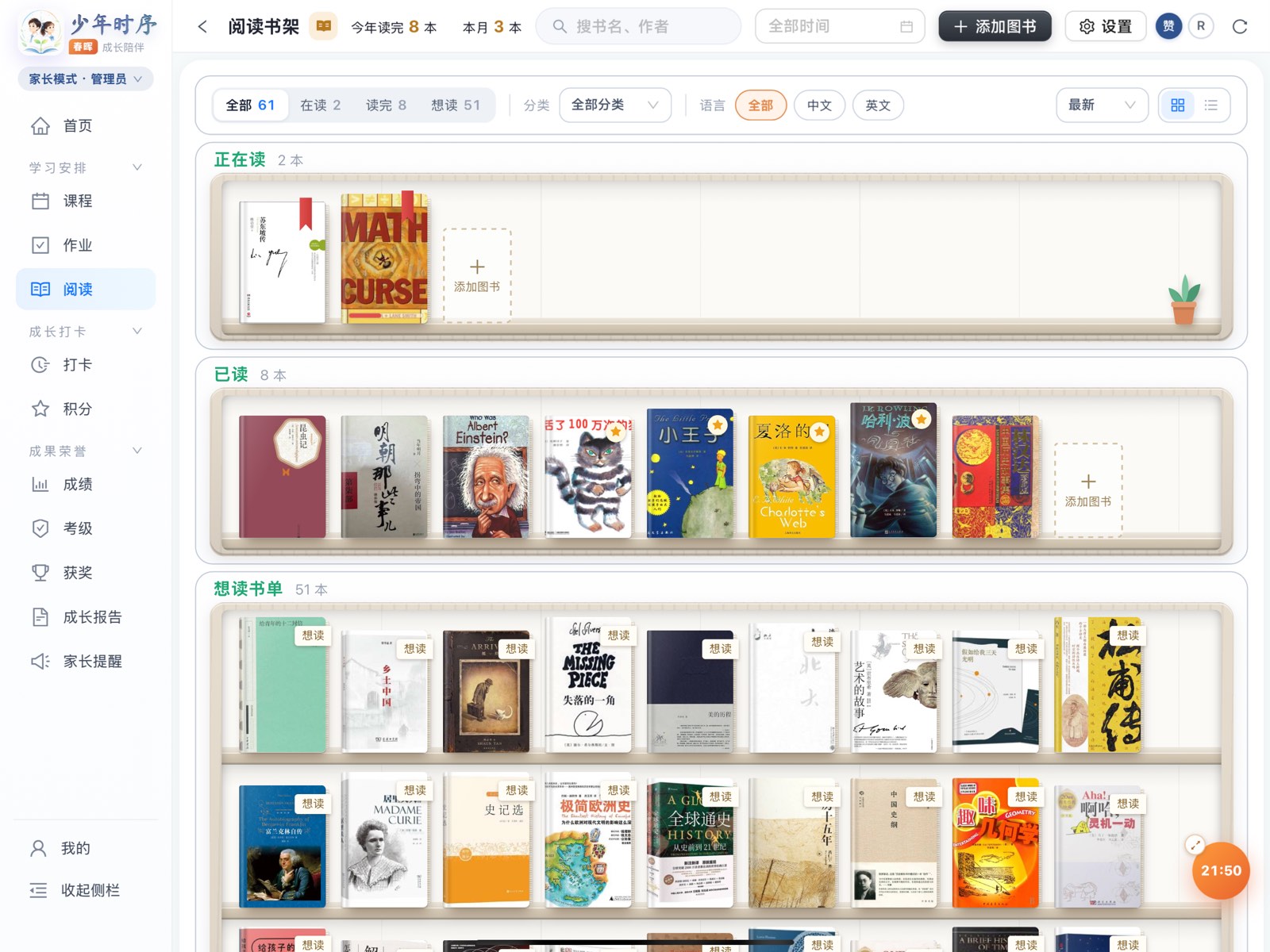
Task: Open 积分 points page
Action: coord(86,409)
